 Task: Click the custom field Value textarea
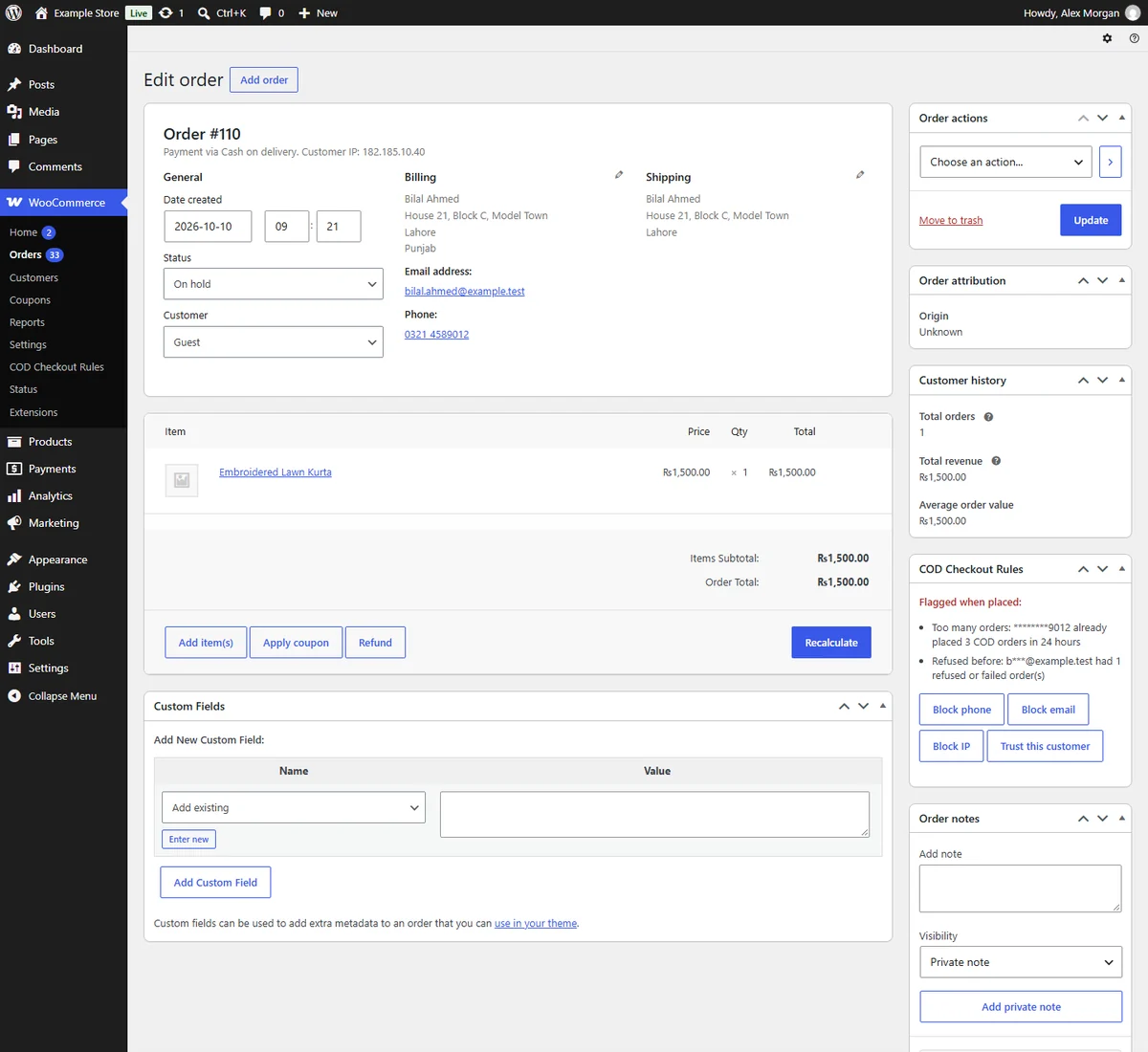[x=654, y=814]
